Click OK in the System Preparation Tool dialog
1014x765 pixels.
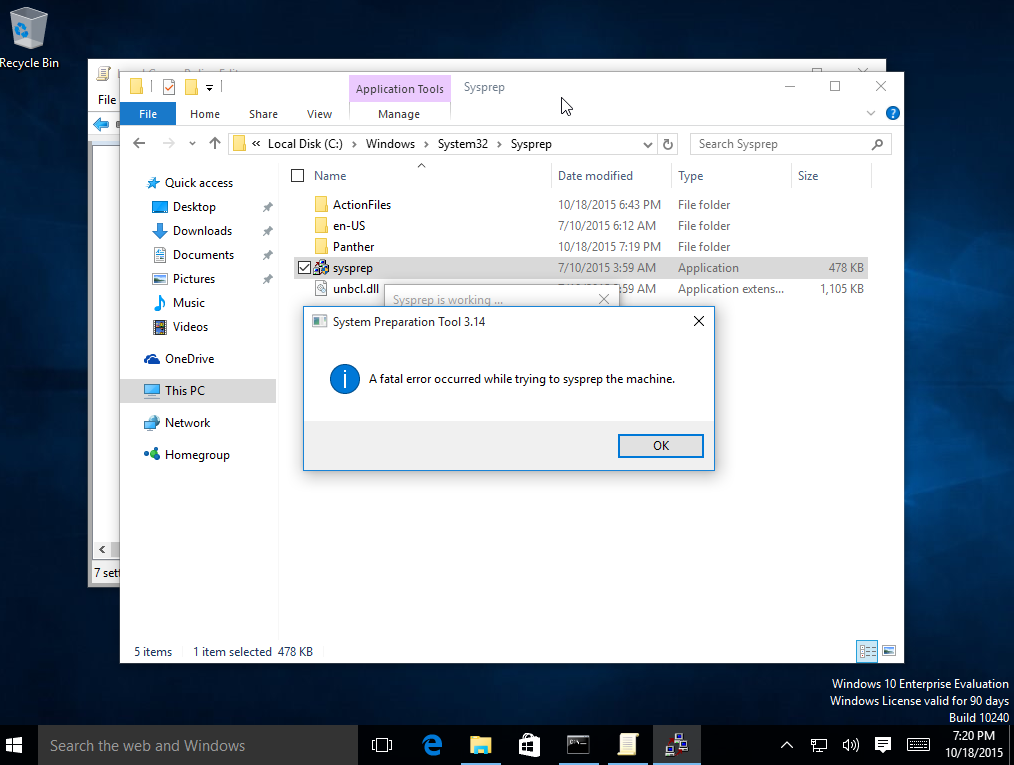tap(660, 446)
